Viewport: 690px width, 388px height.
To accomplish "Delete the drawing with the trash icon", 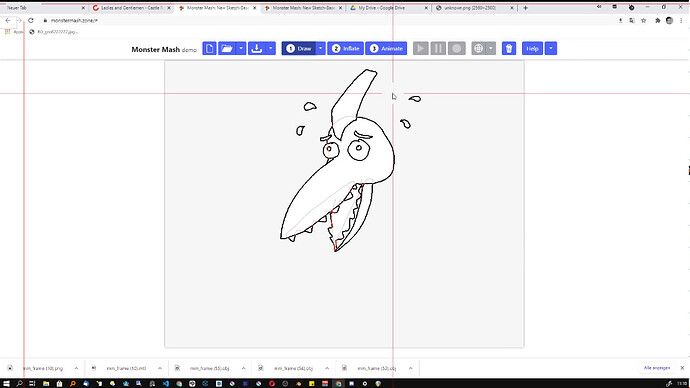I will pyautogui.click(x=509, y=48).
